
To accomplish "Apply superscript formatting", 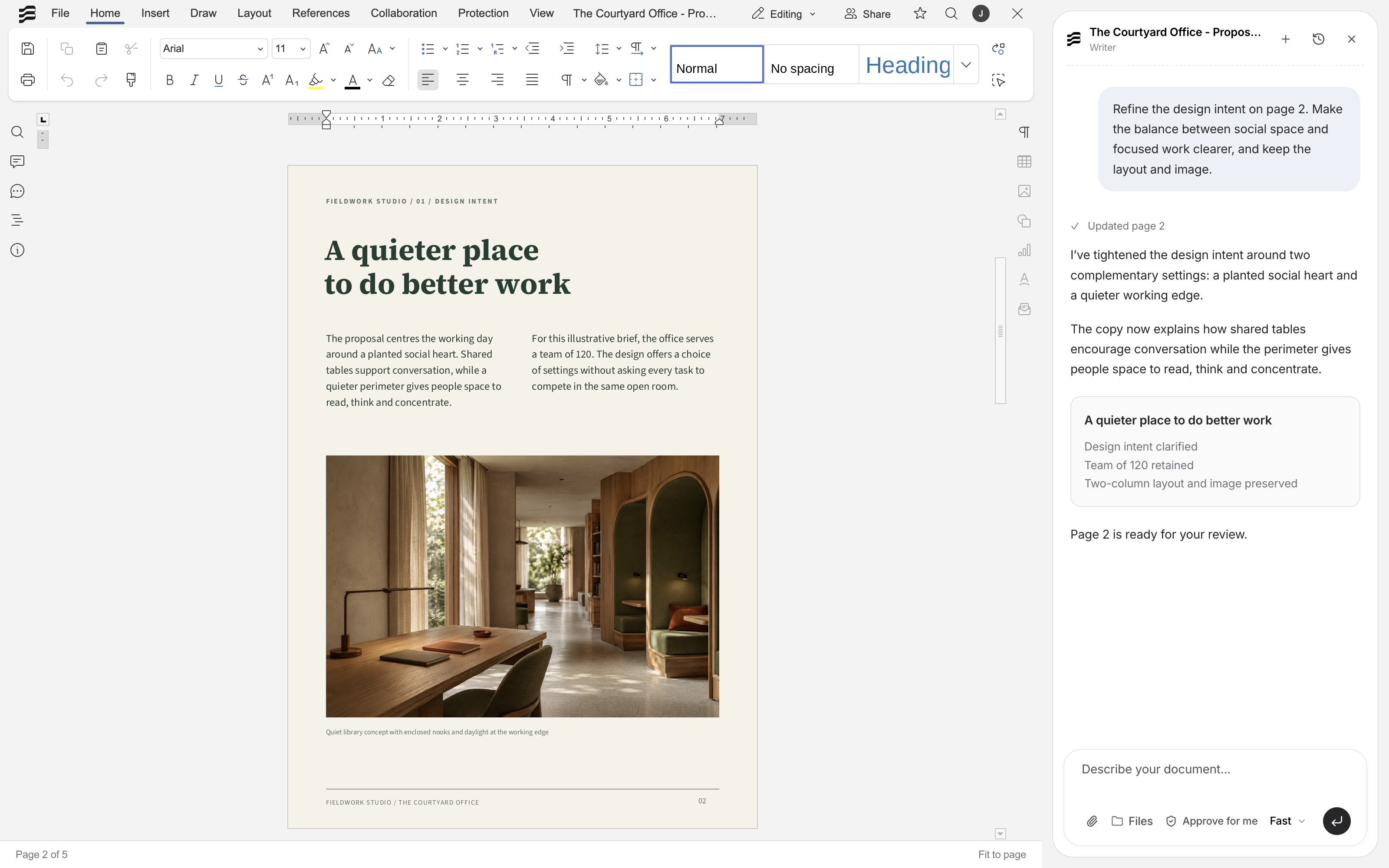I will (x=267, y=80).
